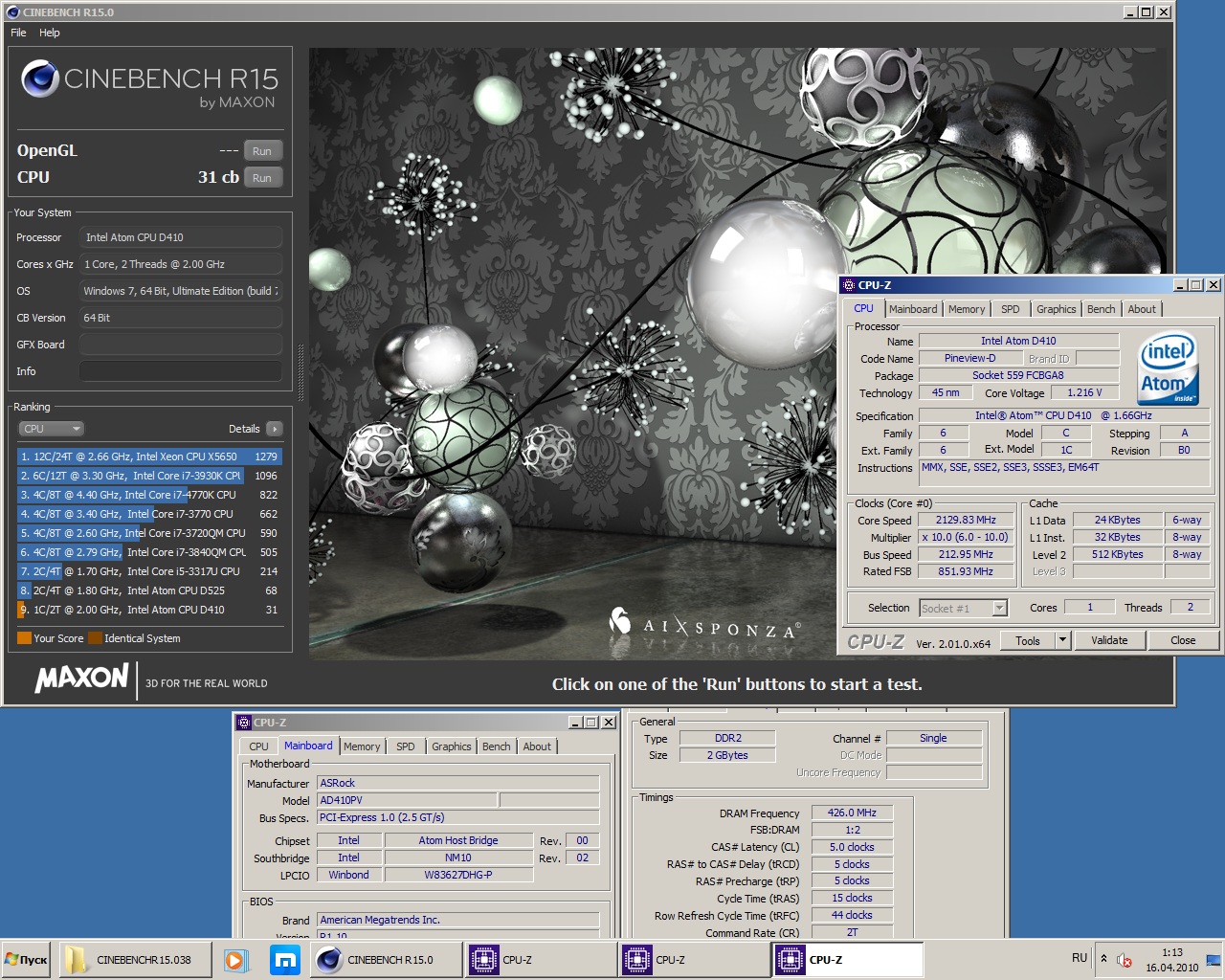The image size is (1225, 980).
Task: Select the Intel Core i7-4770K ranking row
Action: pos(148,495)
